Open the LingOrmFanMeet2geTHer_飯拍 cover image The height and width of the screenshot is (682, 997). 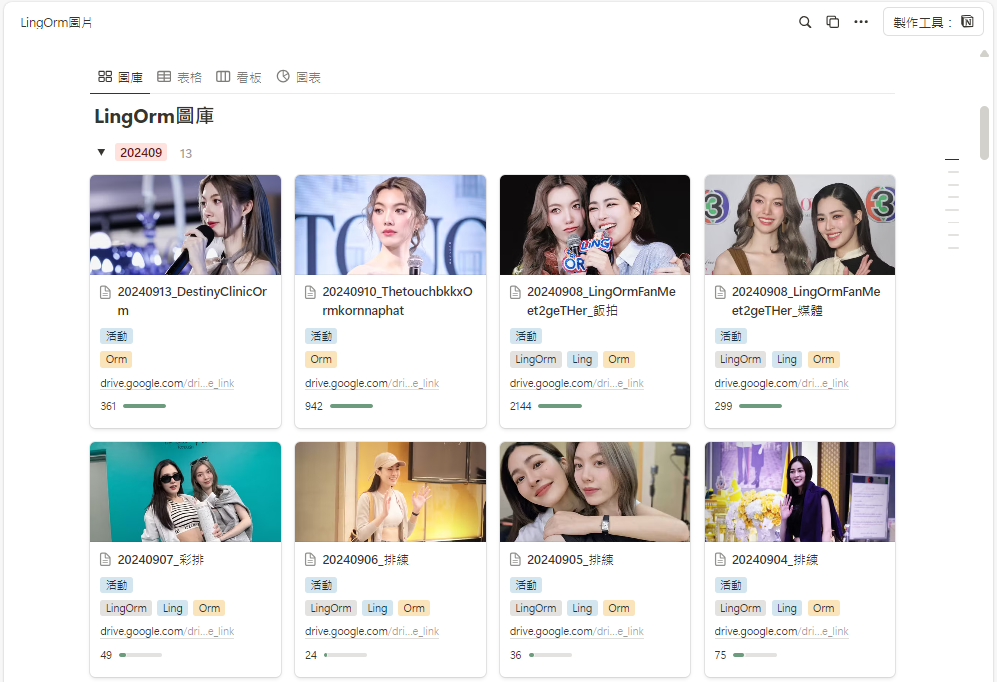[595, 225]
